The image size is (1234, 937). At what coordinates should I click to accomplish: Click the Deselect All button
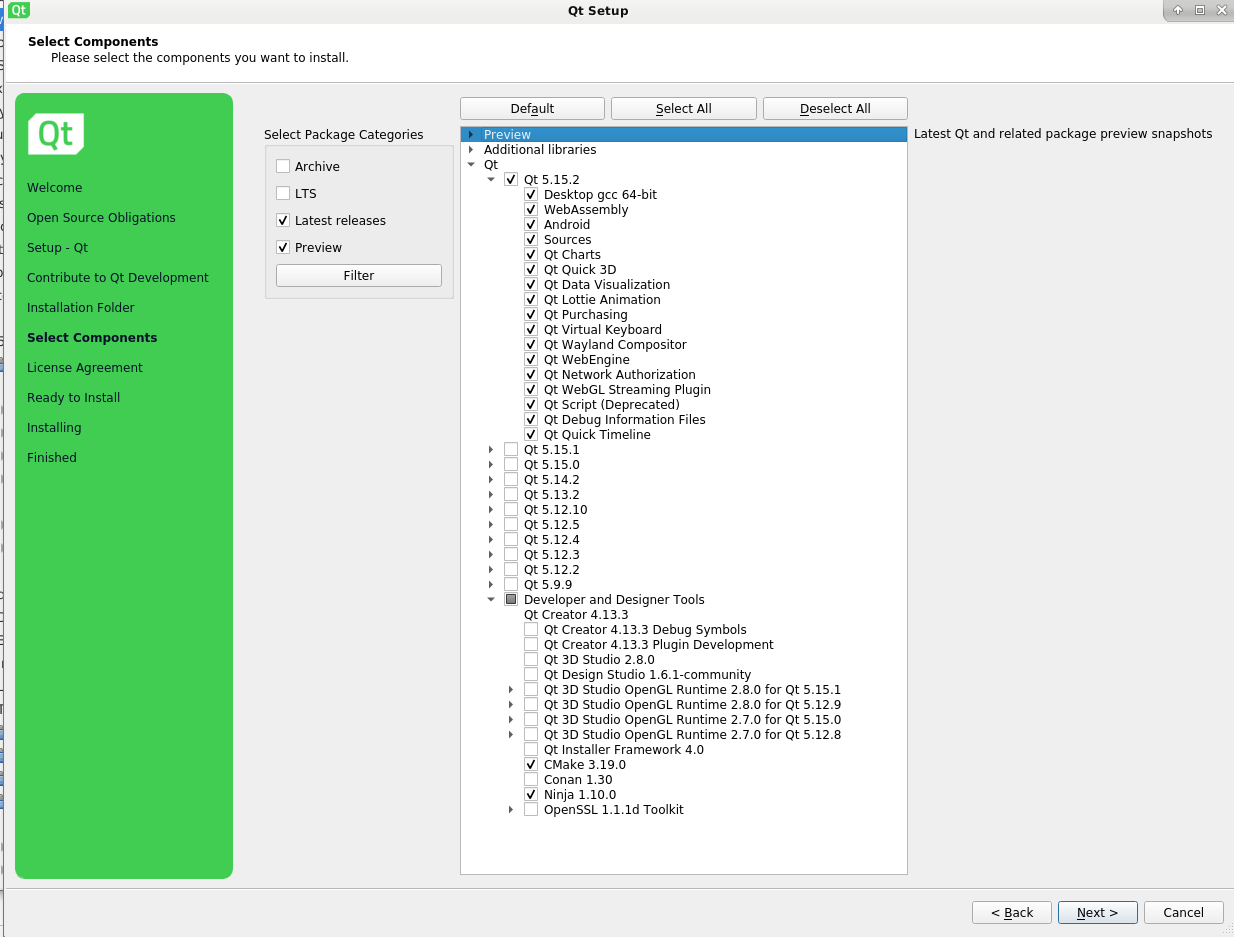[835, 109]
